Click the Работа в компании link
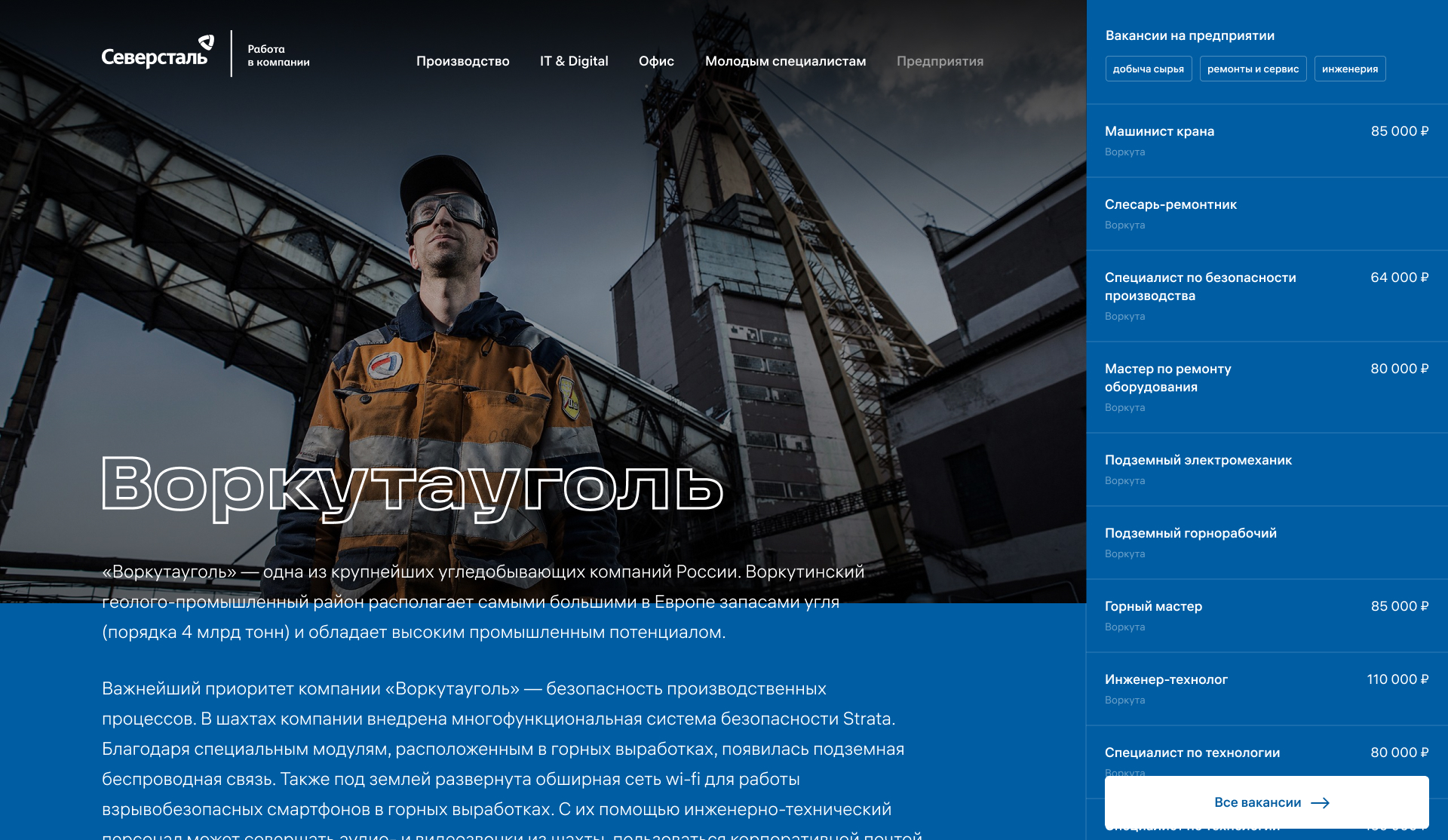The width and height of the screenshot is (1448, 840). click(278, 55)
